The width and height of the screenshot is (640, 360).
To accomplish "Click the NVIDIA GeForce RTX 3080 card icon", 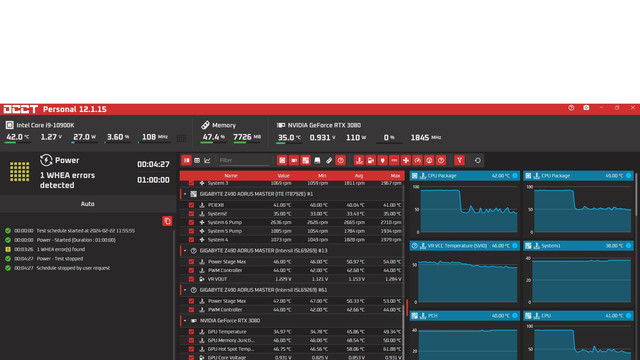I will (281, 125).
